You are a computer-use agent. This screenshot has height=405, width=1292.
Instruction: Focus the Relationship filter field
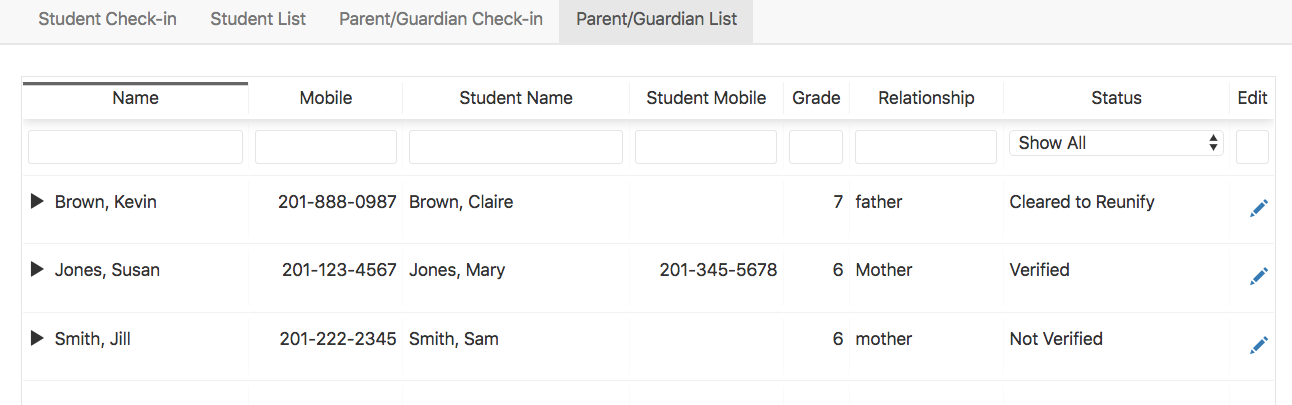pos(926,147)
